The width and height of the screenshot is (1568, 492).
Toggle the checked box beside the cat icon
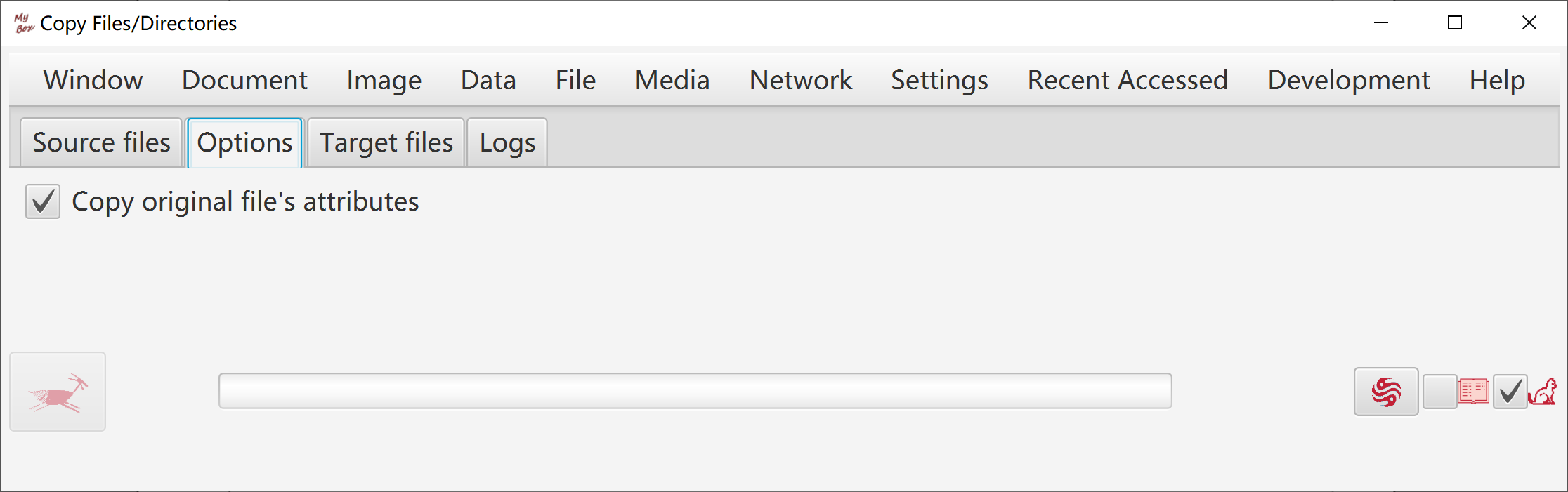[1510, 392]
